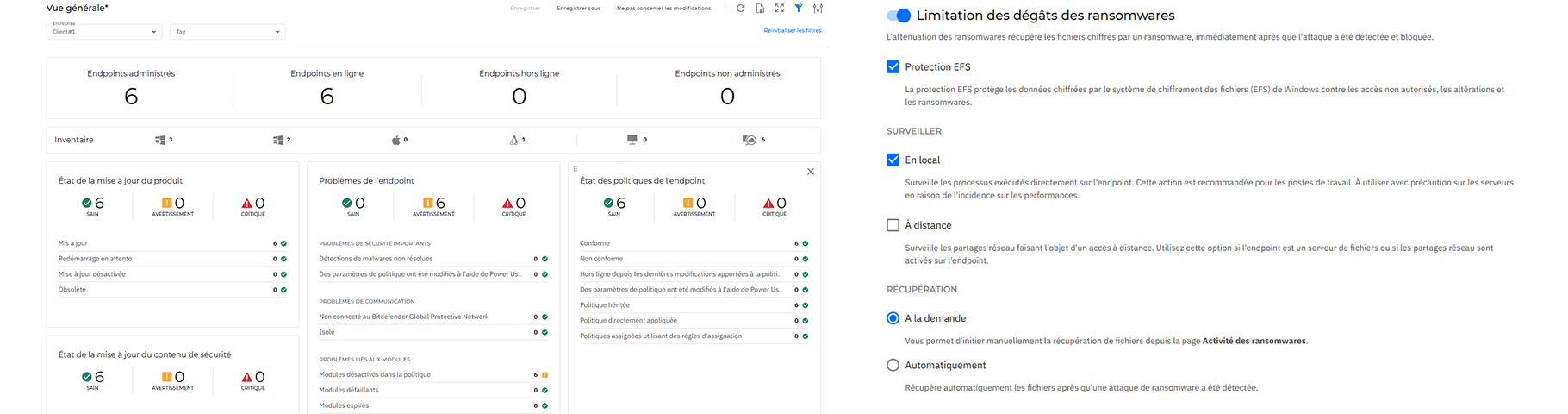1568x414 pixels.
Task: Click the Réinitialiser les filtres link
Action: click(792, 30)
